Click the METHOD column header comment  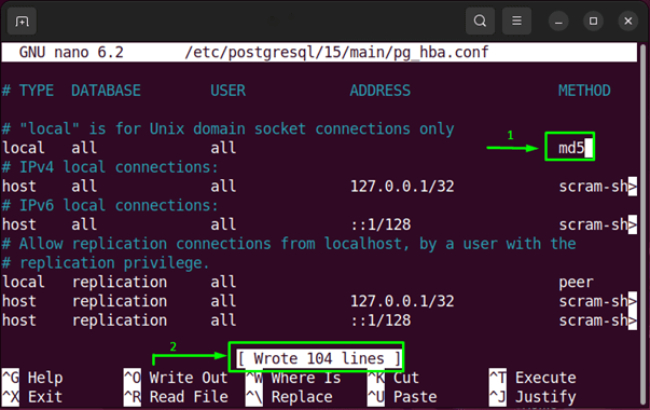(x=584, y=91)
